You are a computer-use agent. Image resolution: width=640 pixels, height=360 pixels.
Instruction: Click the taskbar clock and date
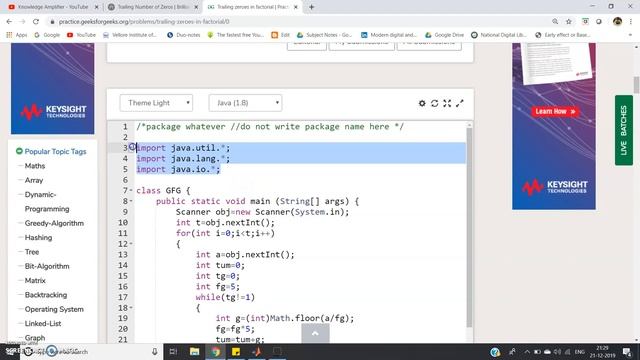[602, 351]
